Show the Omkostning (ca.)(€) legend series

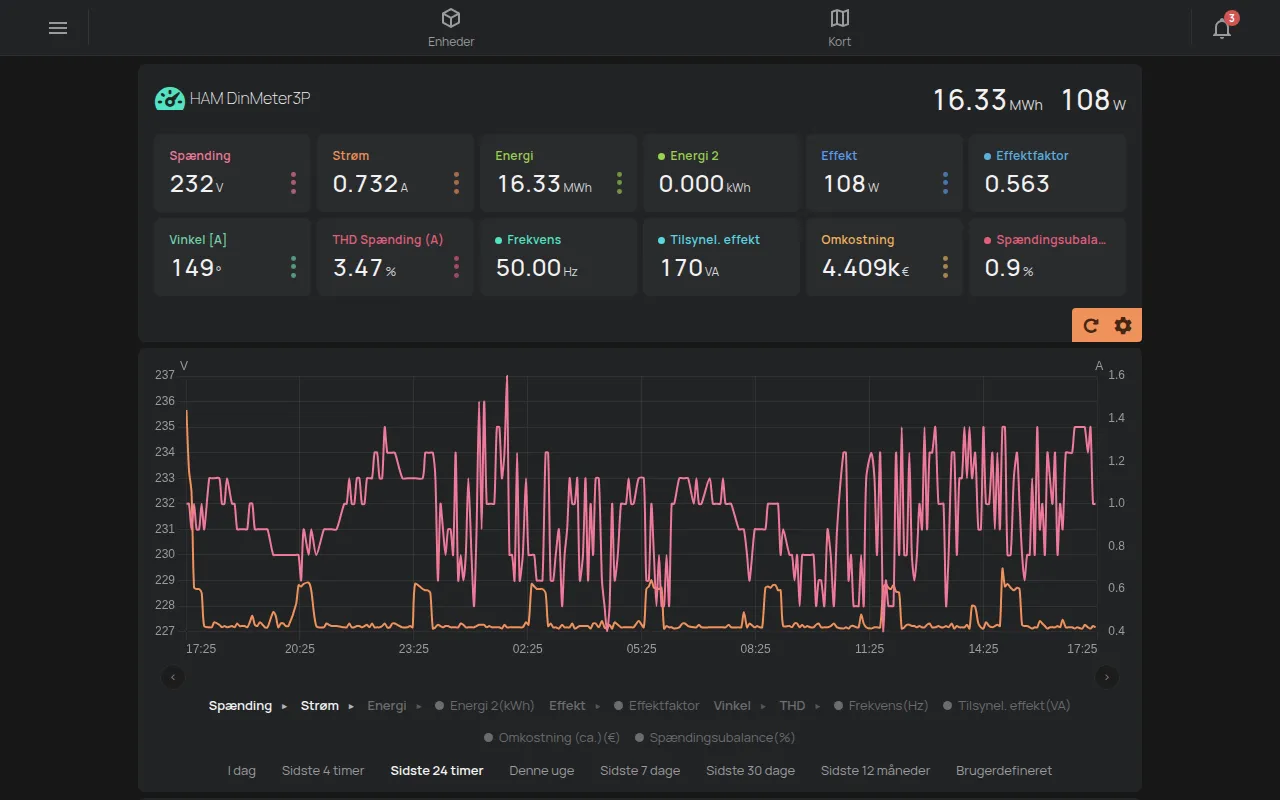(x=552, y=738)
